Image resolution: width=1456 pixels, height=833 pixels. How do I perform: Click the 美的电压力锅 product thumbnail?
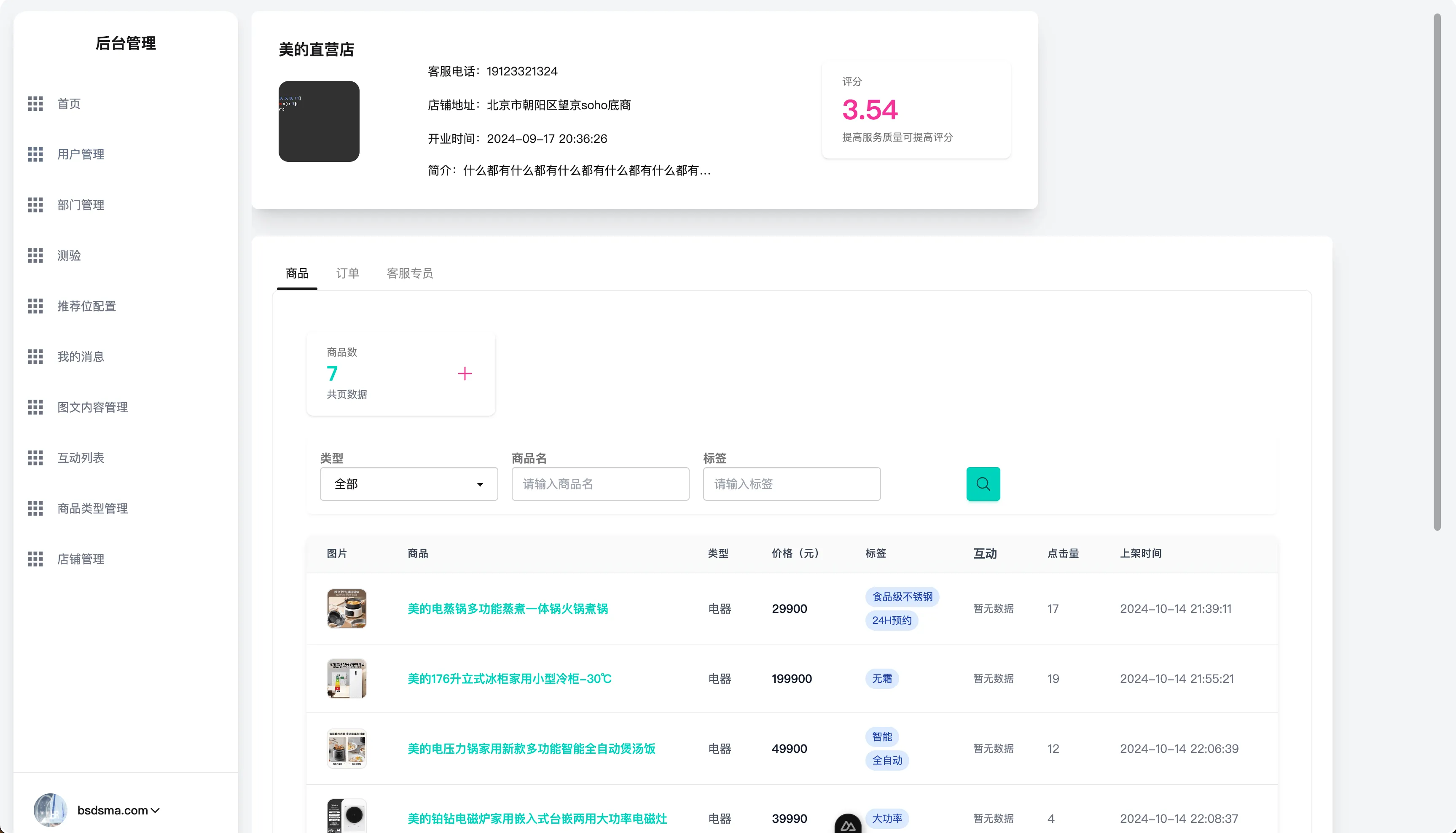pos(347,748)
